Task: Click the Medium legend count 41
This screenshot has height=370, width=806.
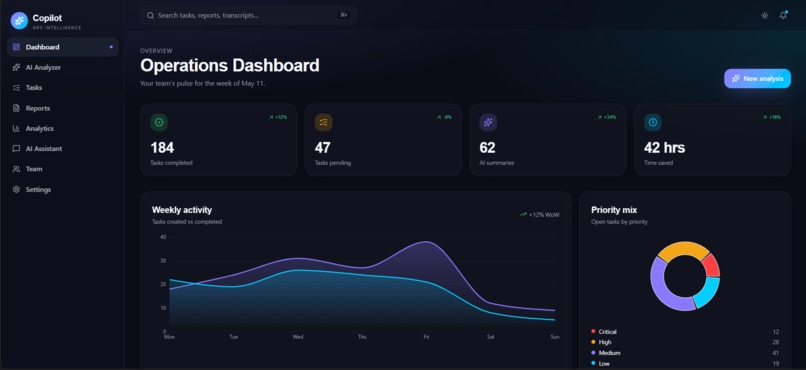Action: pos(776,353)
